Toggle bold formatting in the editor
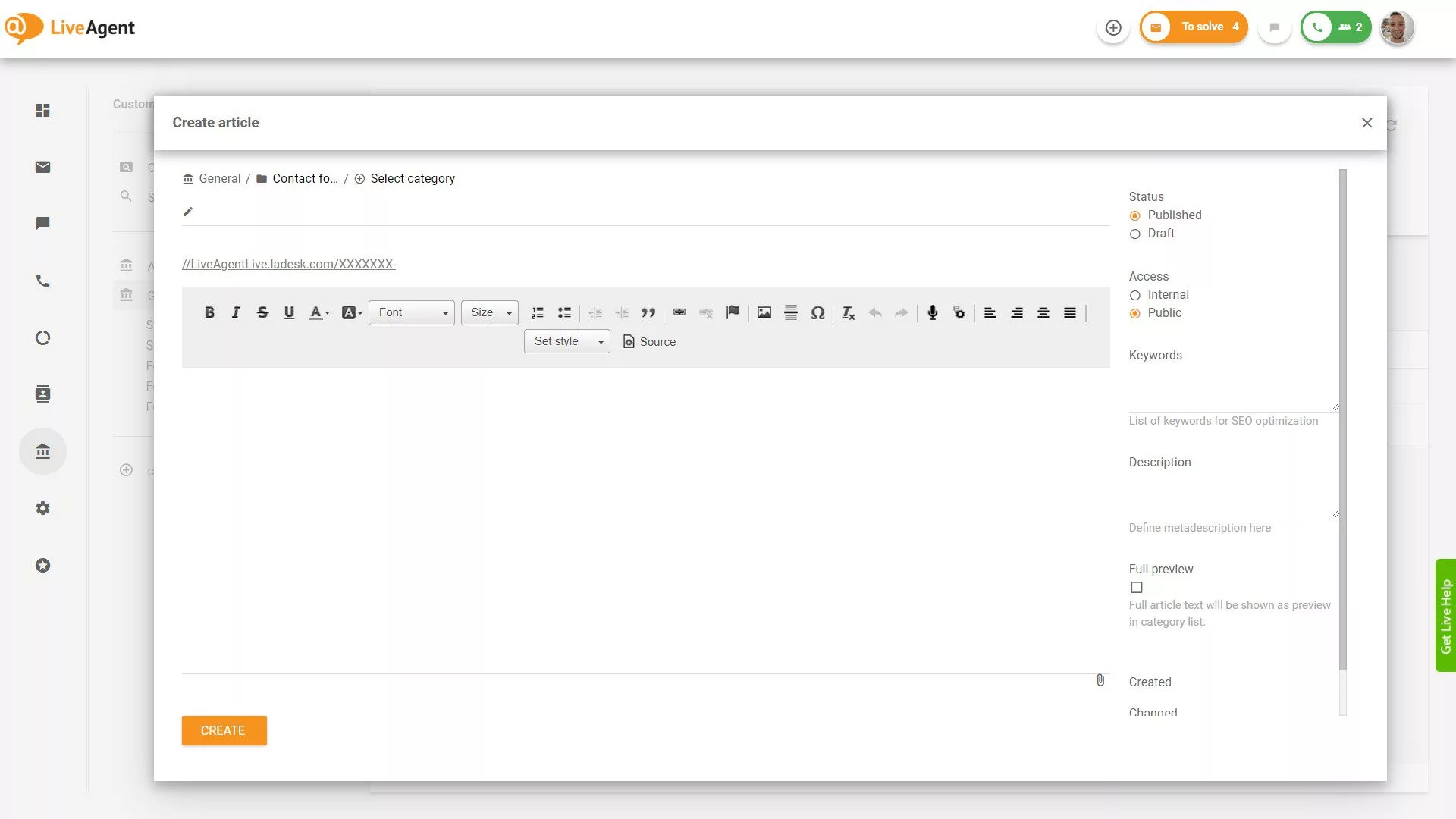1456x819 pixels. pos(209,312)
